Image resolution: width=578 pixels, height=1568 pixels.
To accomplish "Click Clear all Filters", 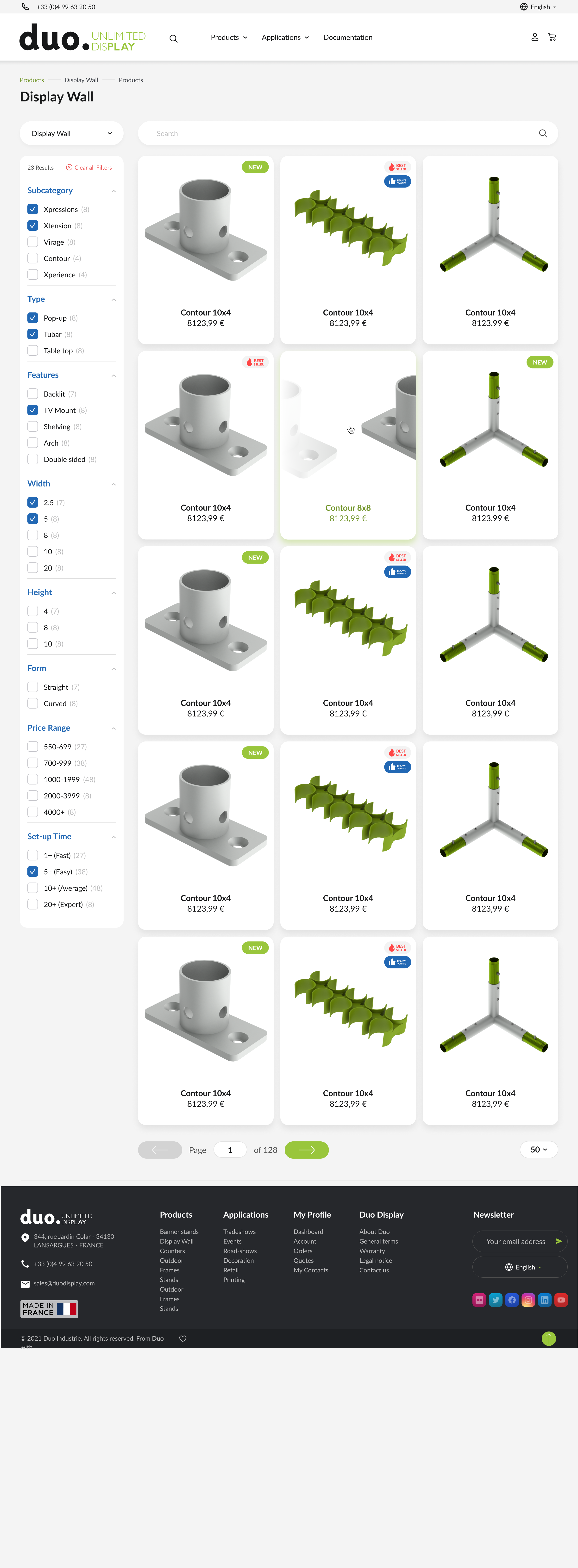I will [89, 167].
